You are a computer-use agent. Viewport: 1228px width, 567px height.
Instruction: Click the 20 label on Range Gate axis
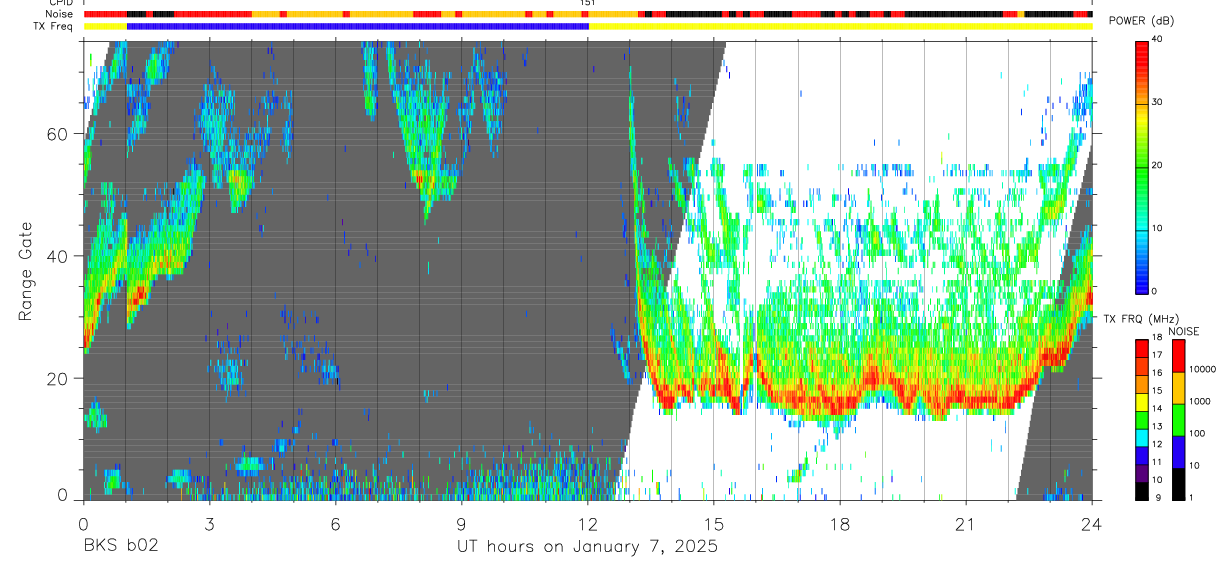(58, 378)
